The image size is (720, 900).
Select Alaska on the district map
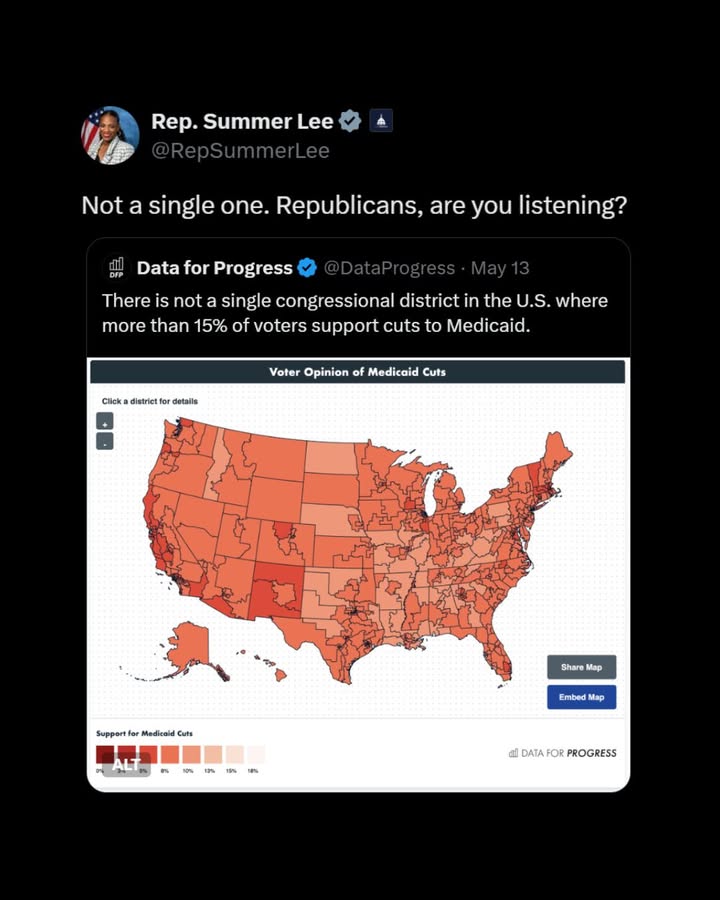(x=189, y=646)
